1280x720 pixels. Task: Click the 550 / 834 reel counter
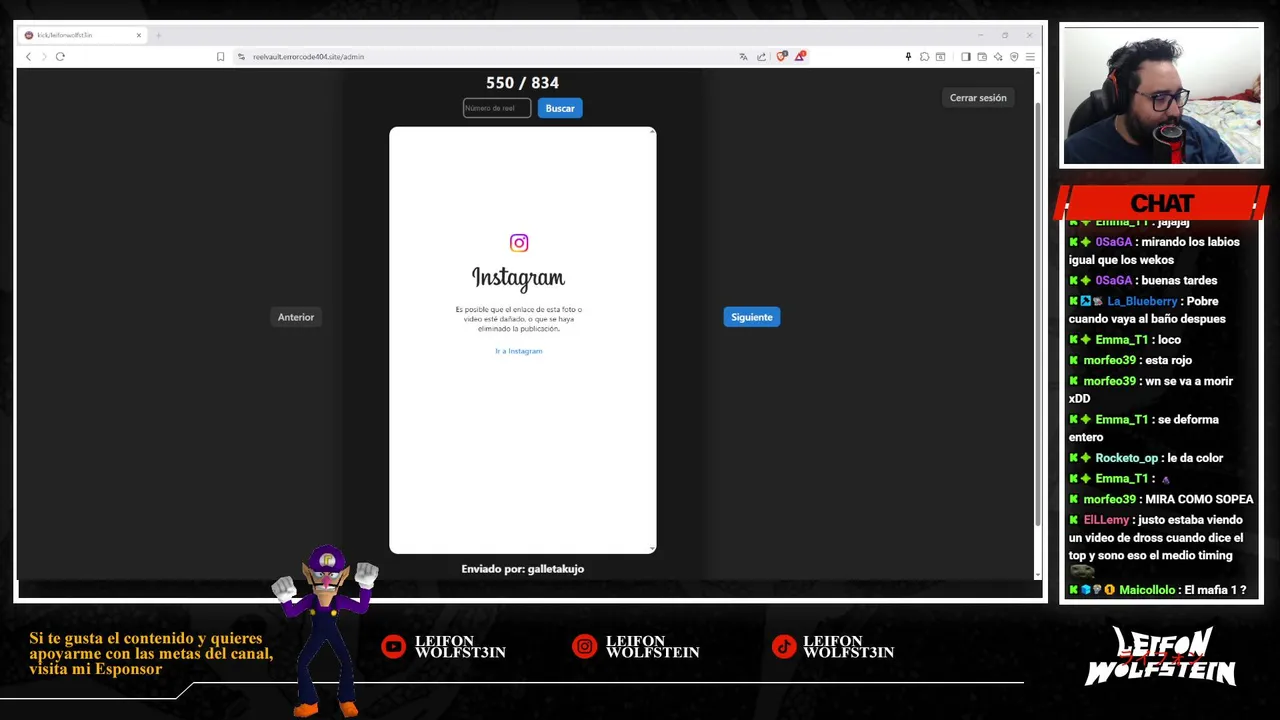click(x=522, y=83)
